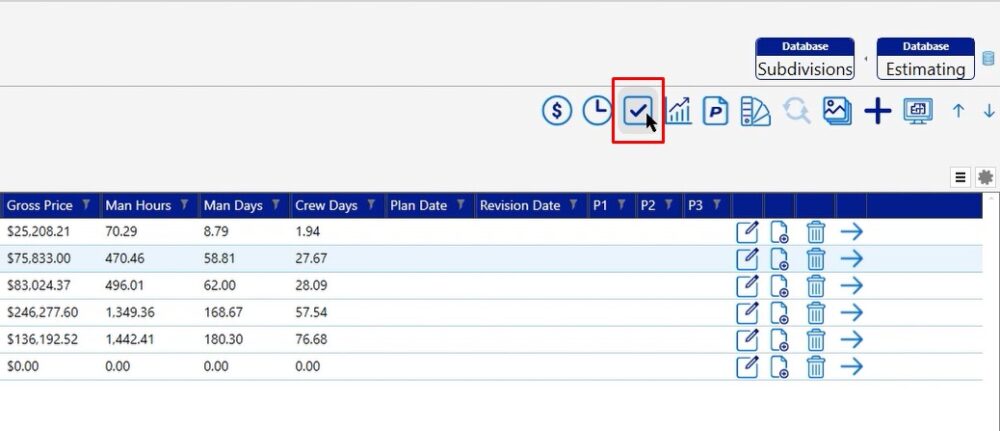Click the gear settings icon above the grid
1000x431 pixels.
(986, 177)
